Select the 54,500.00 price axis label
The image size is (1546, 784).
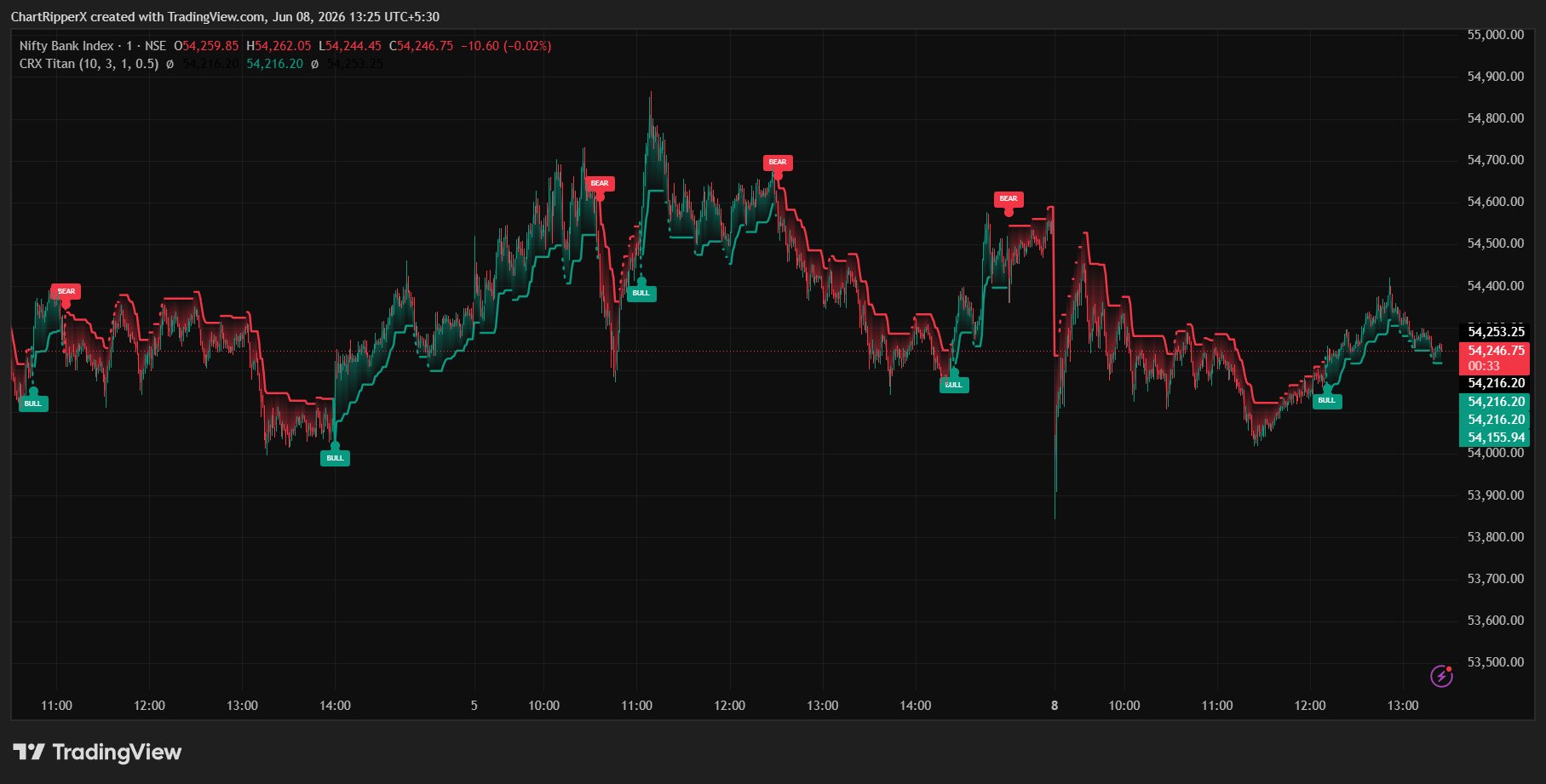(1496, 243)
